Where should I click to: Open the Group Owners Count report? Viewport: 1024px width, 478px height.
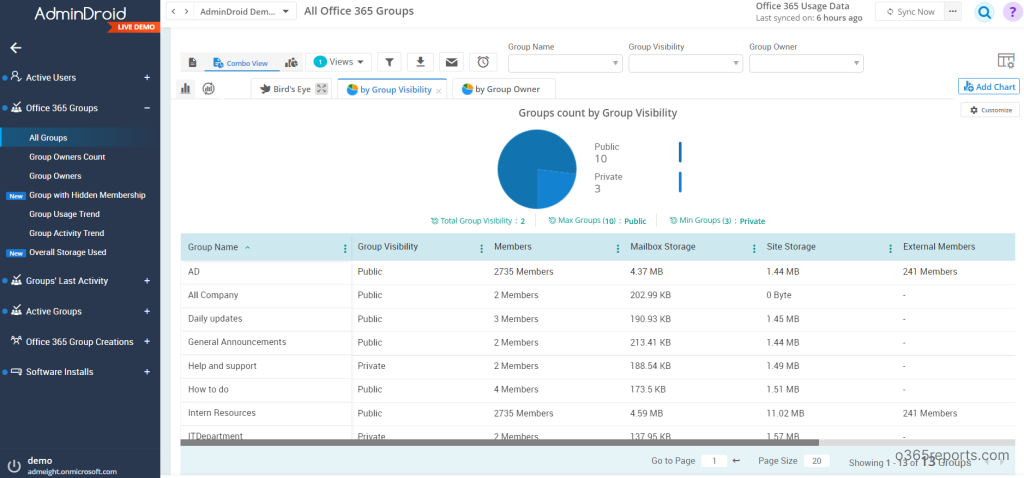click(x=67, y=157)
